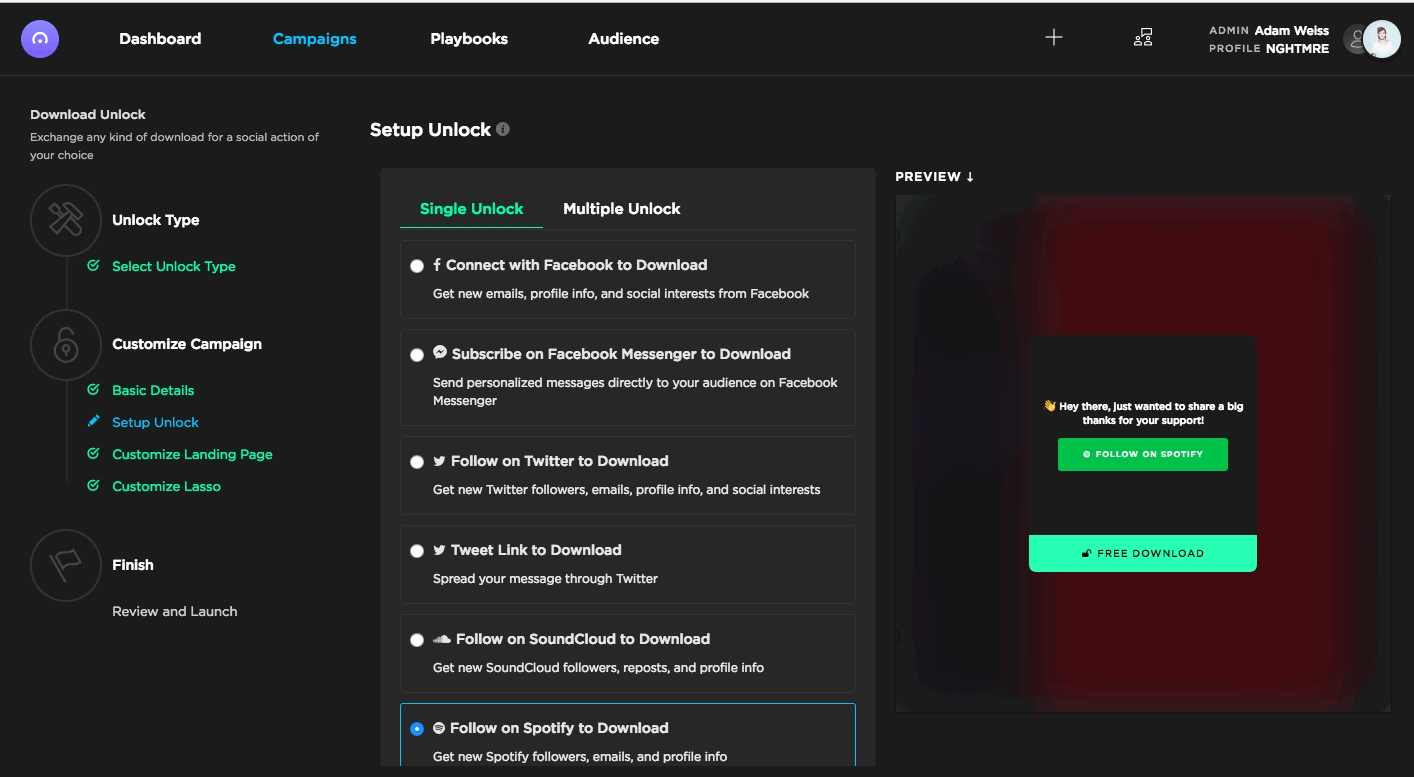Select Follow on Spotify to Download radio
Image resolution: width=1414 pixels, height=777 pixels.
tap(417, 729)
